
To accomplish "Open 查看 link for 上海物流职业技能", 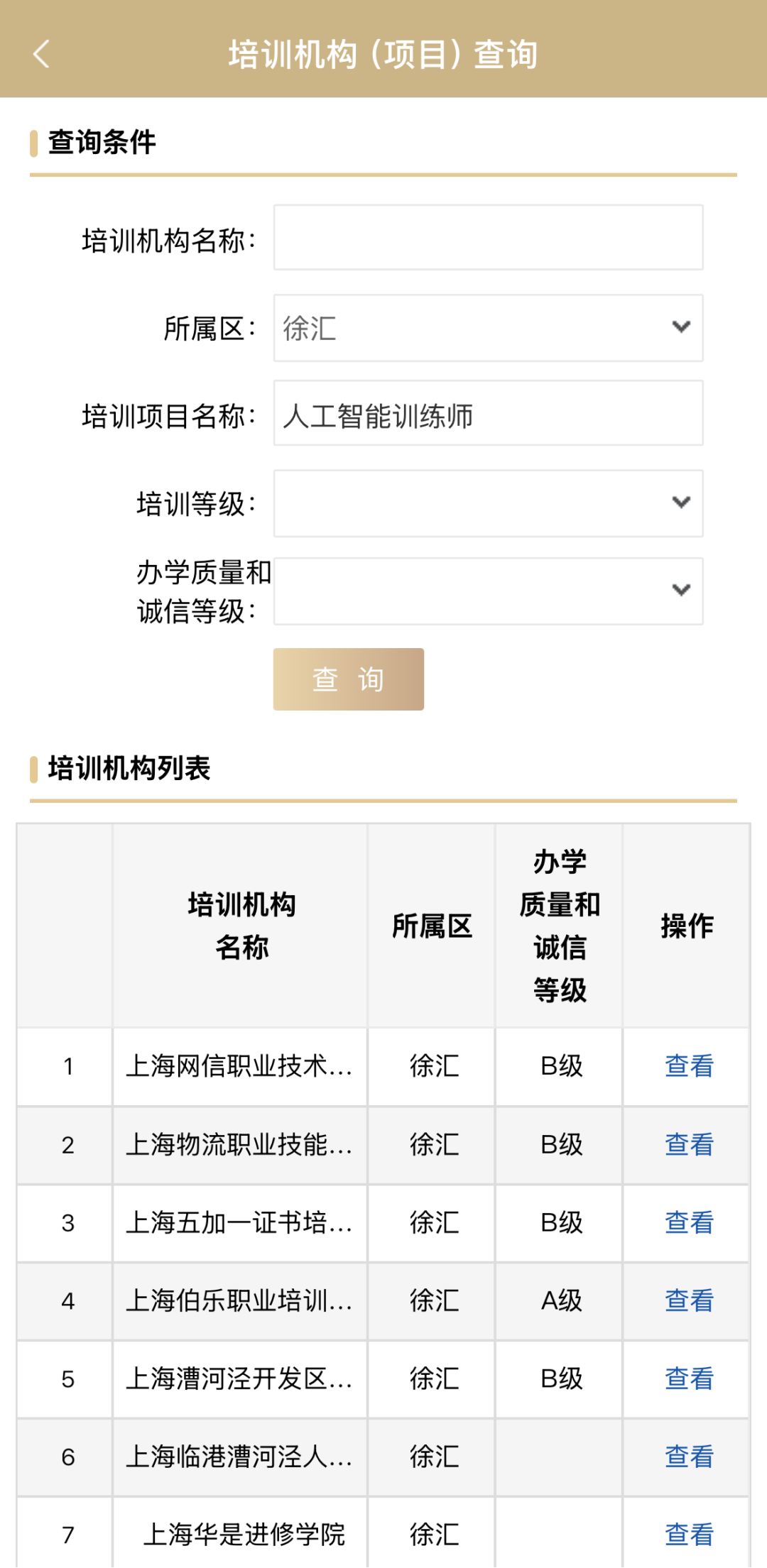I will tap(689, 1145).
